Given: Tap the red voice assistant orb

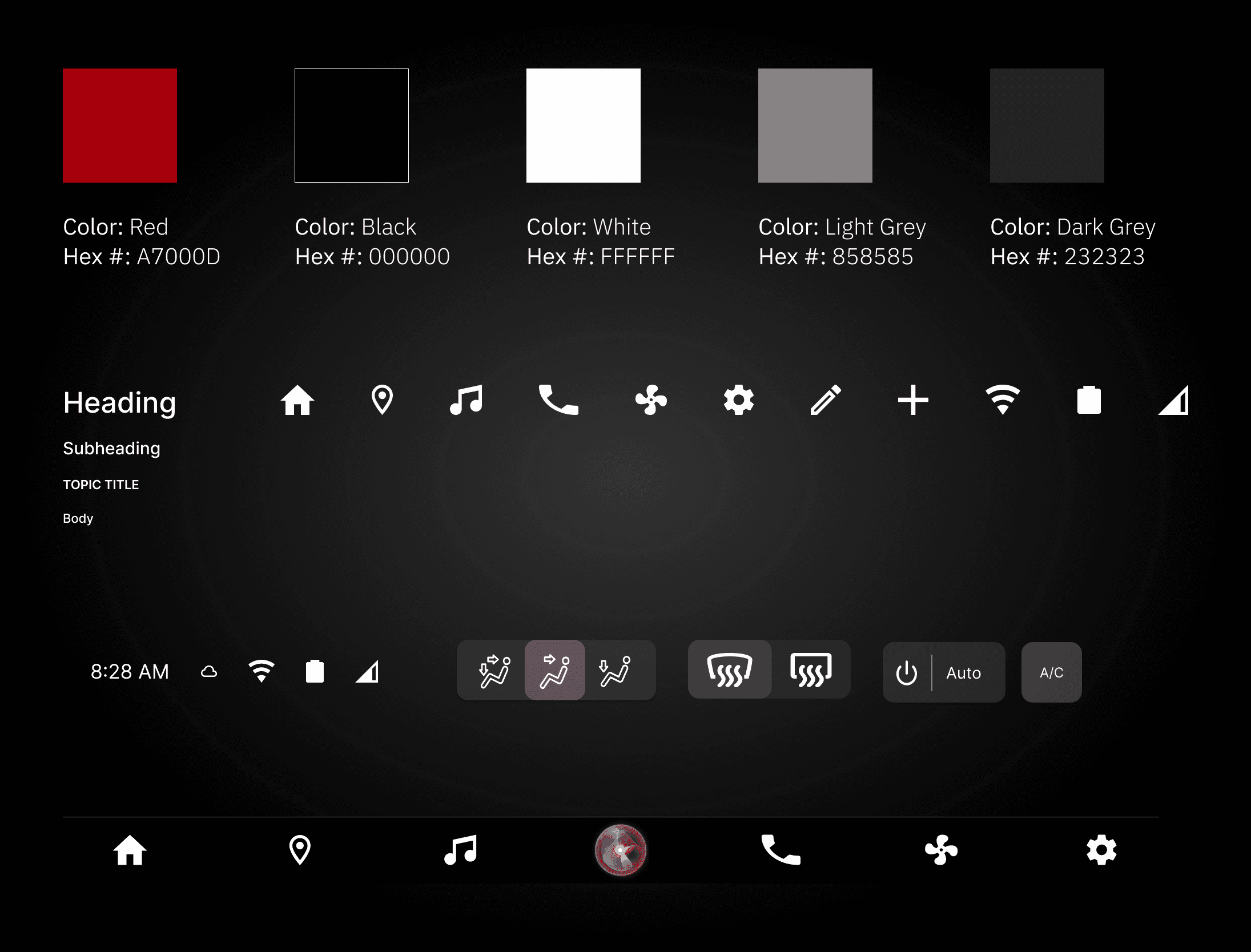Looking at the screenshot, I should click(x=621, y=850).
